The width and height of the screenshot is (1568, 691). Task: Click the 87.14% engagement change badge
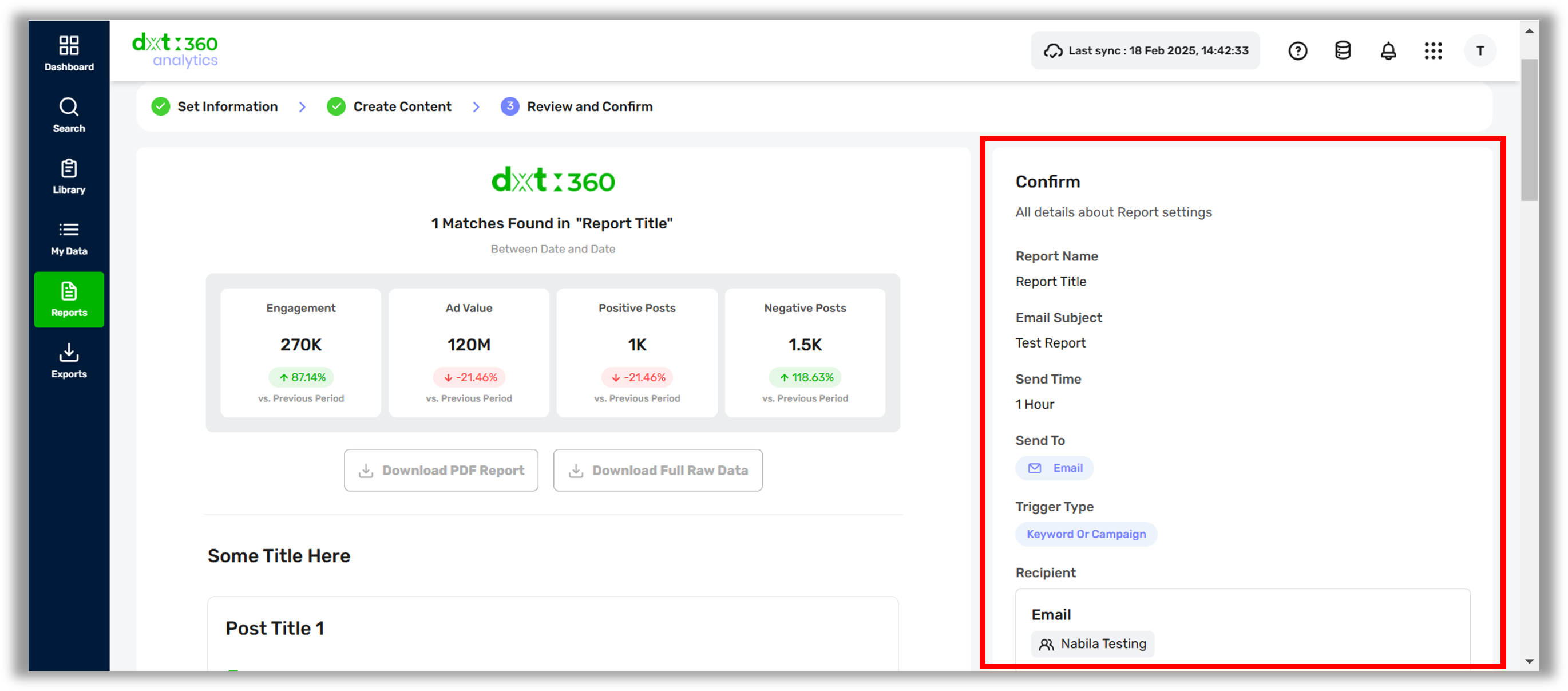tap(302, 377)
